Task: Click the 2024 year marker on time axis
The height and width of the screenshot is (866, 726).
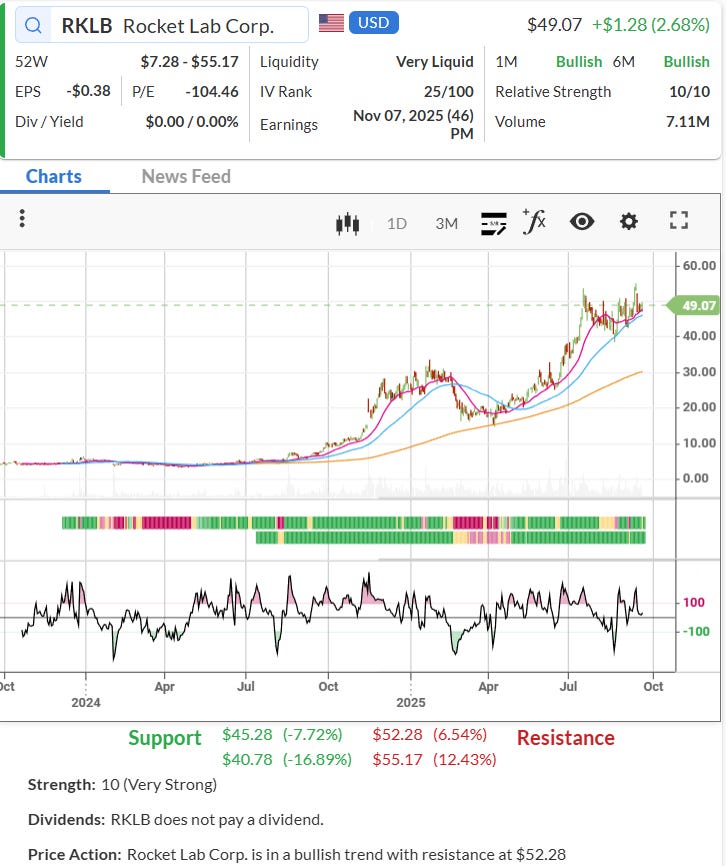Action: (x=86, y=703)
